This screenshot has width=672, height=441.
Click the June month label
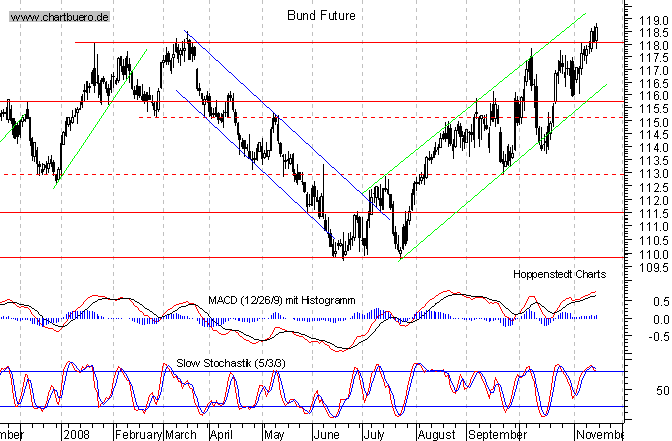327,435
